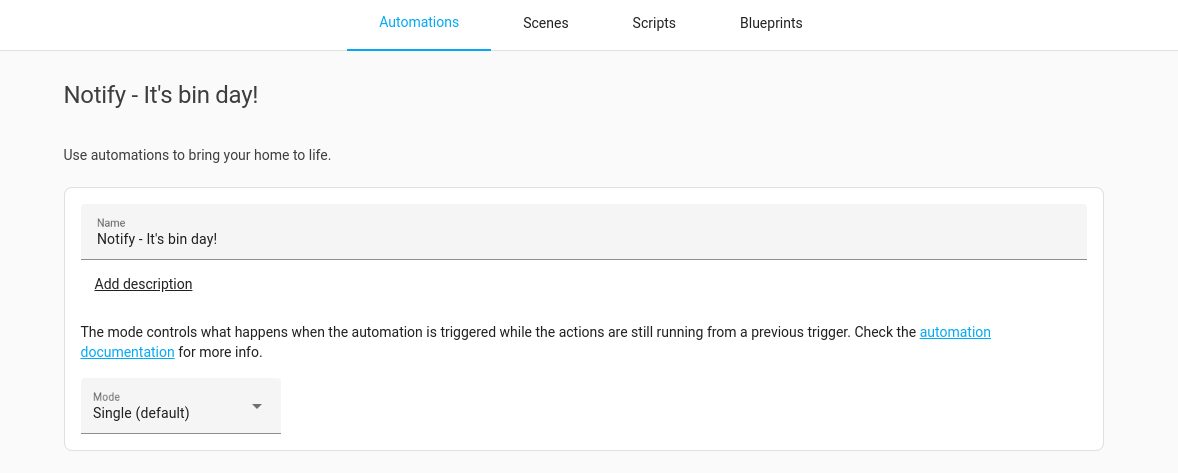The width and height of the screenshot is (1178, 473).
Task: Go to the Scripts tab
Action: (x=654, y=23)
